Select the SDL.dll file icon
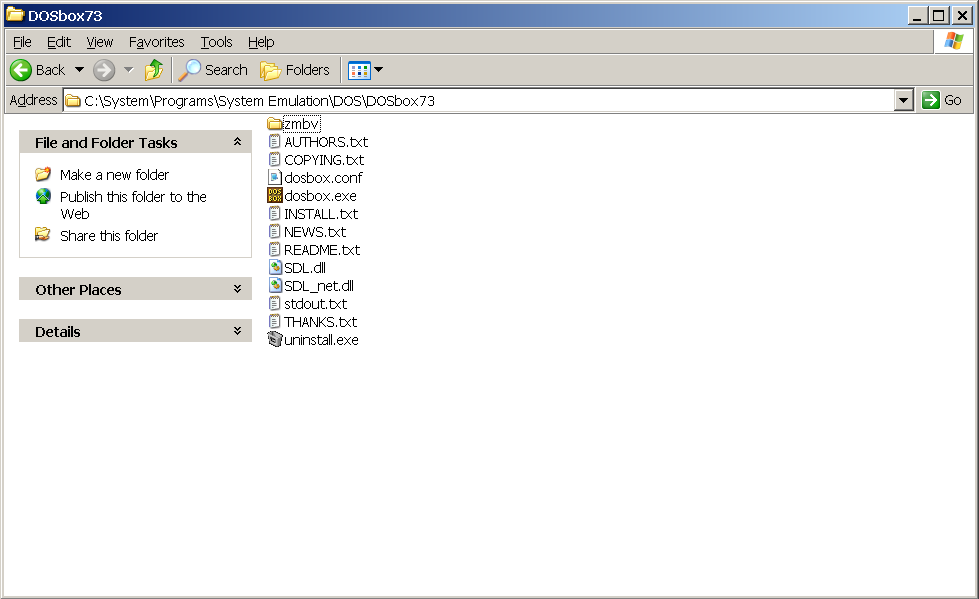 coord(275,268)
